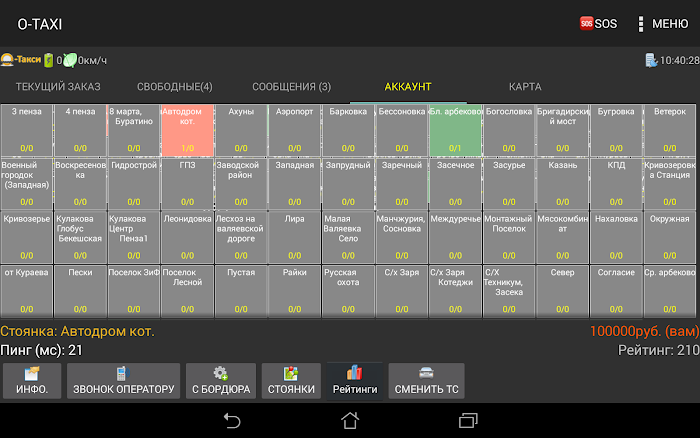The width and height of the screenshot is (700, 438).
Task: Select the Казань stand cell
Action: tap(562, 184)
